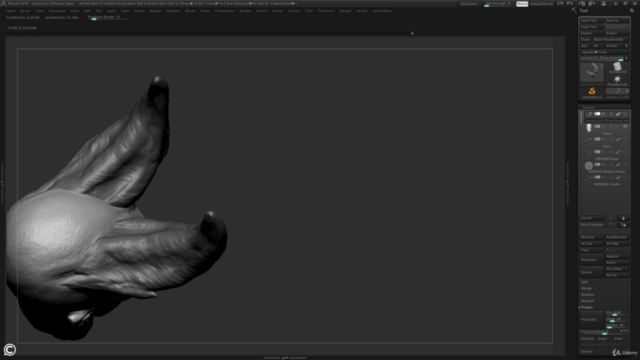Move subtool selection down with arrow
640x360 pixels.
click(x=623, y=218)
